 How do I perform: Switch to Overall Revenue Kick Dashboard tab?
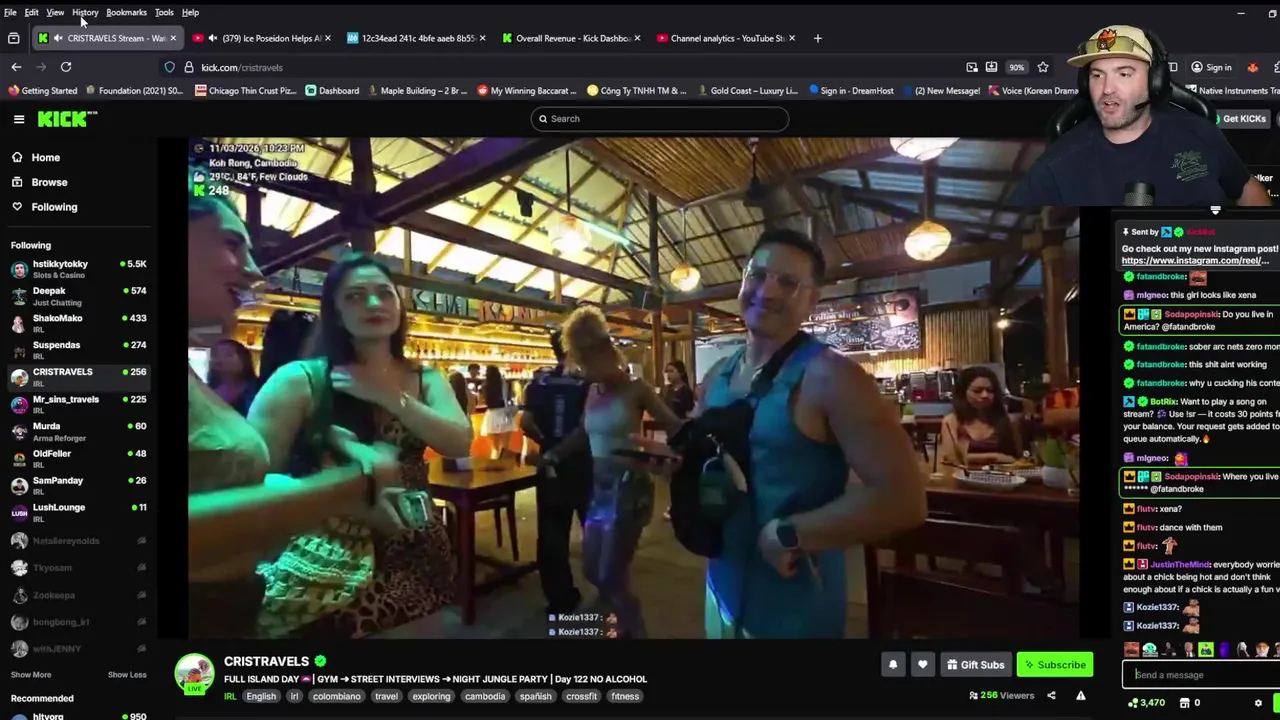573,38
